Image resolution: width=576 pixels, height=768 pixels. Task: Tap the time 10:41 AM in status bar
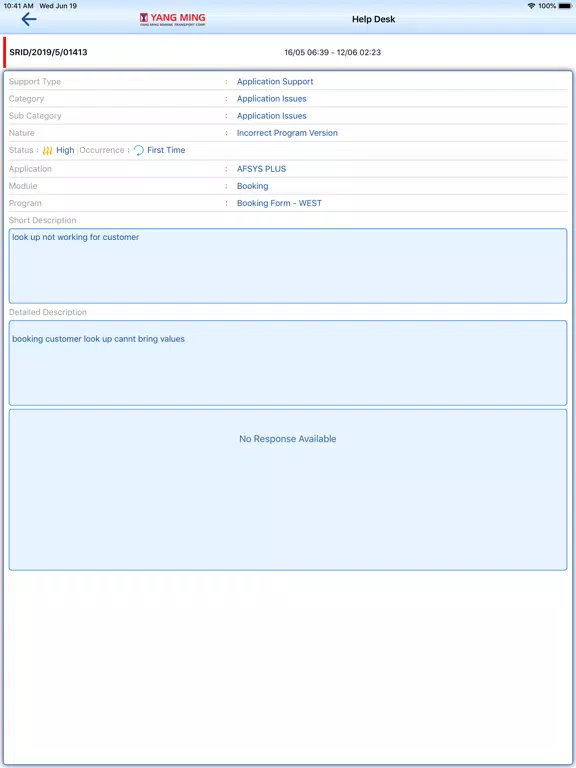(x=19, y=6)
